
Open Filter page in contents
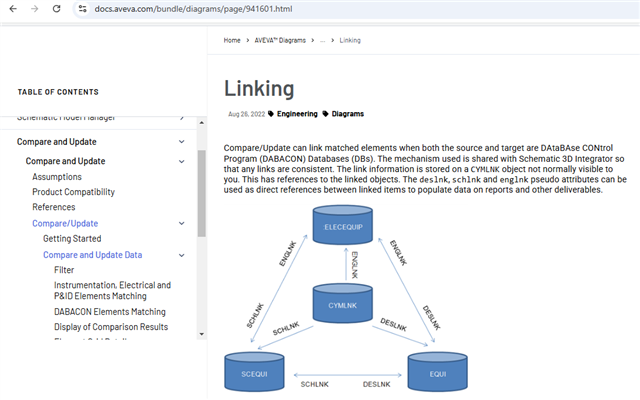(64, 270)
